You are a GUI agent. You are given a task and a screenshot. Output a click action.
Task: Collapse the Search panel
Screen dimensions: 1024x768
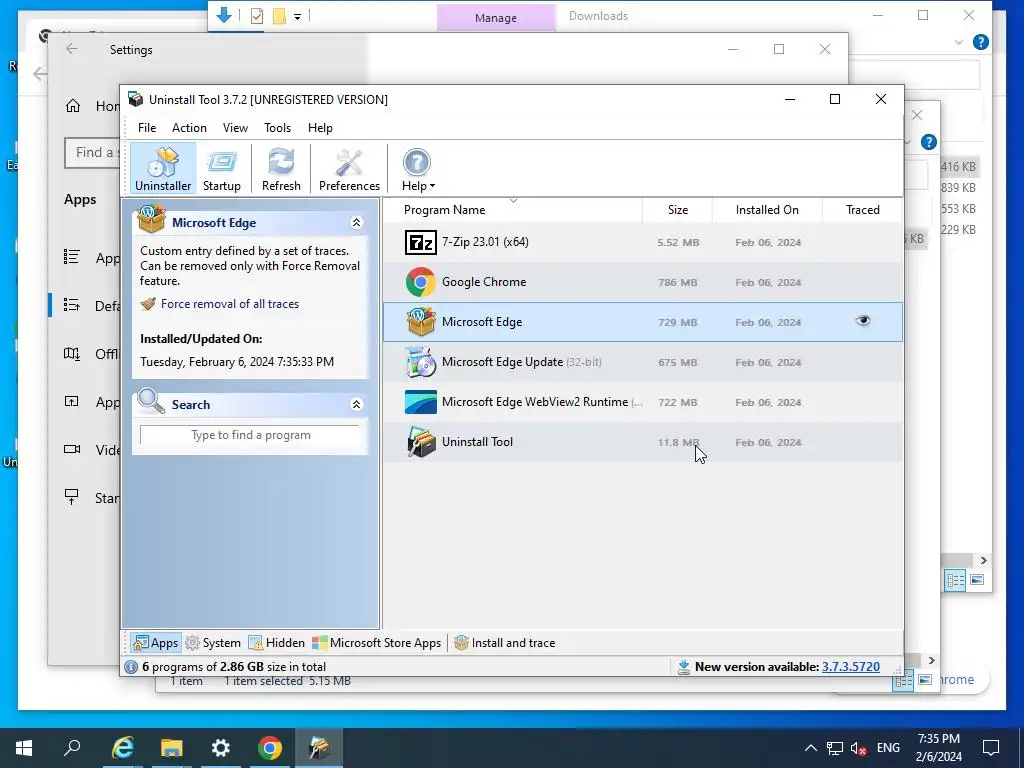[x=357, y=404]
